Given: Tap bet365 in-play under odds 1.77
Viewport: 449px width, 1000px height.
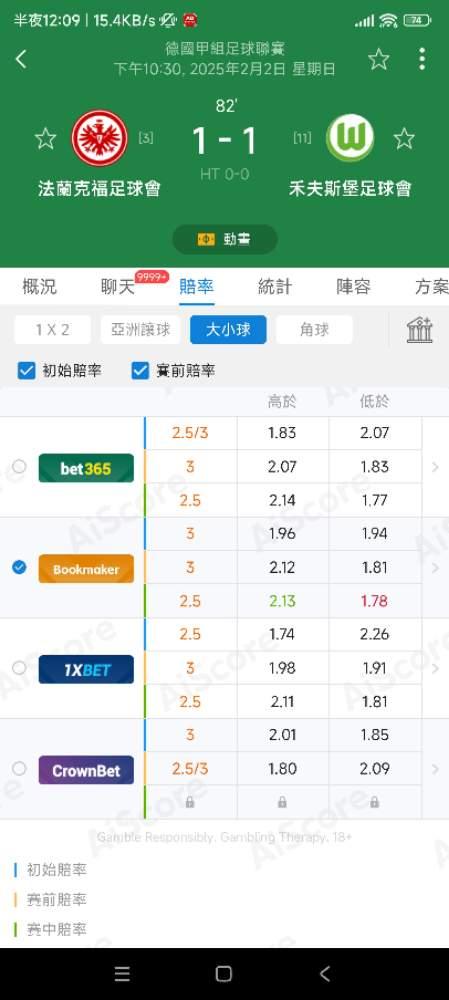Looking at the screenshot, I should pos(374,500).
